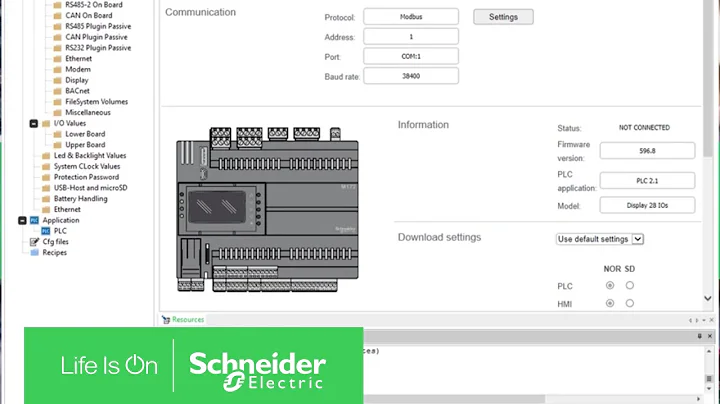Click the main panel vertical scrollbar thumb

(x=708, y=77)
